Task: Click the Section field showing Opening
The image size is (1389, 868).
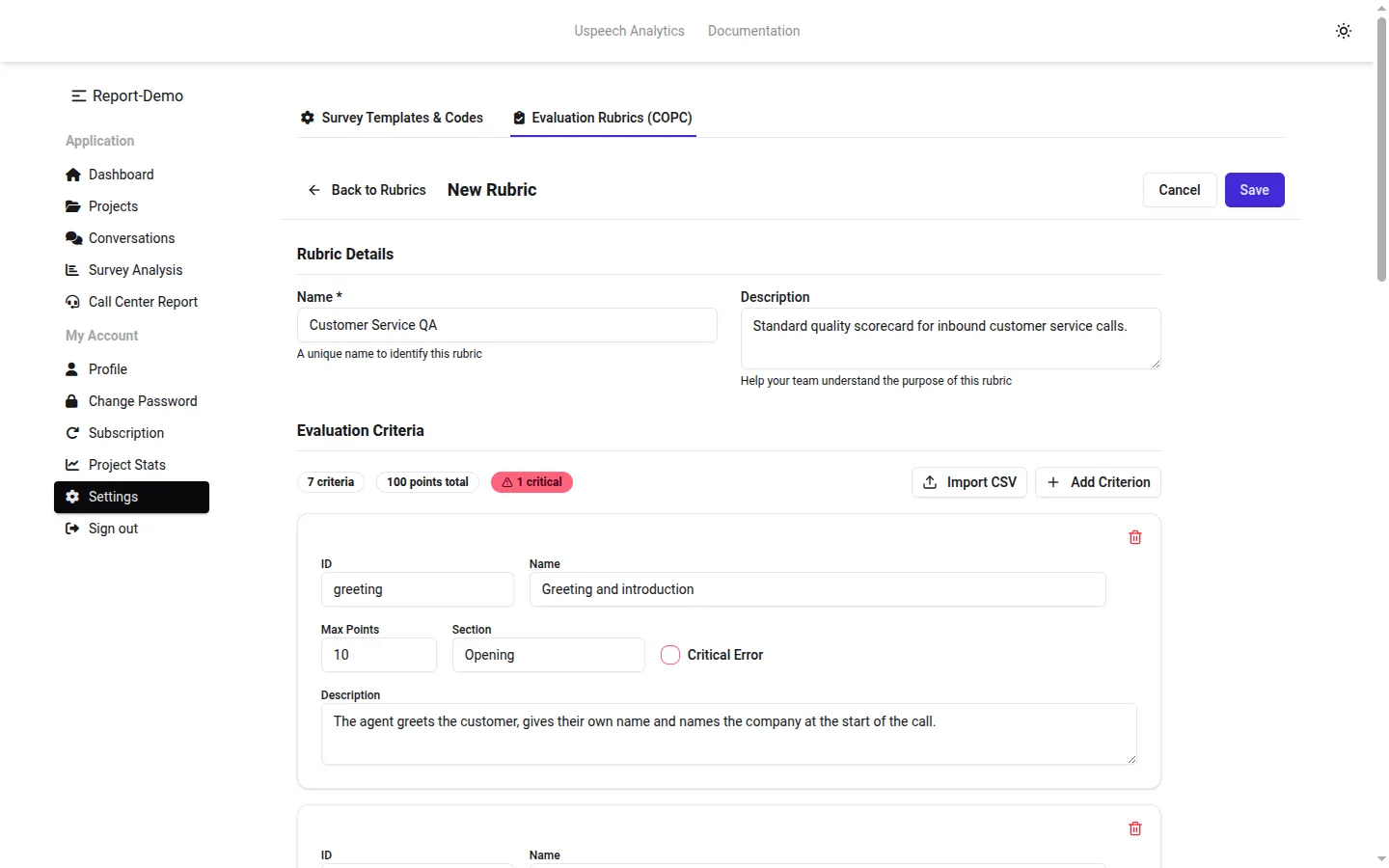Action: pos(548,655)
